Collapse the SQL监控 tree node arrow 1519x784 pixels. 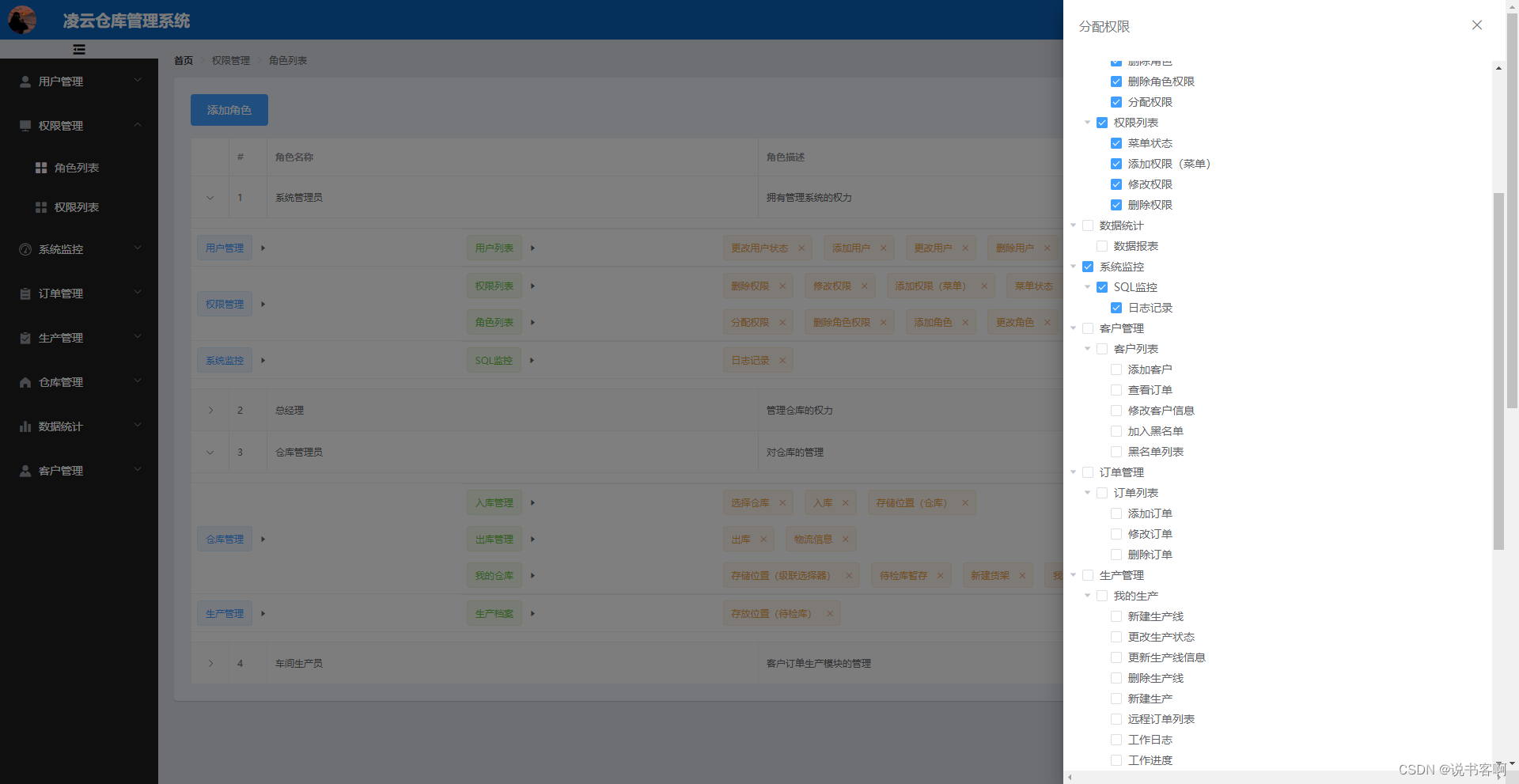point(1088,287)
